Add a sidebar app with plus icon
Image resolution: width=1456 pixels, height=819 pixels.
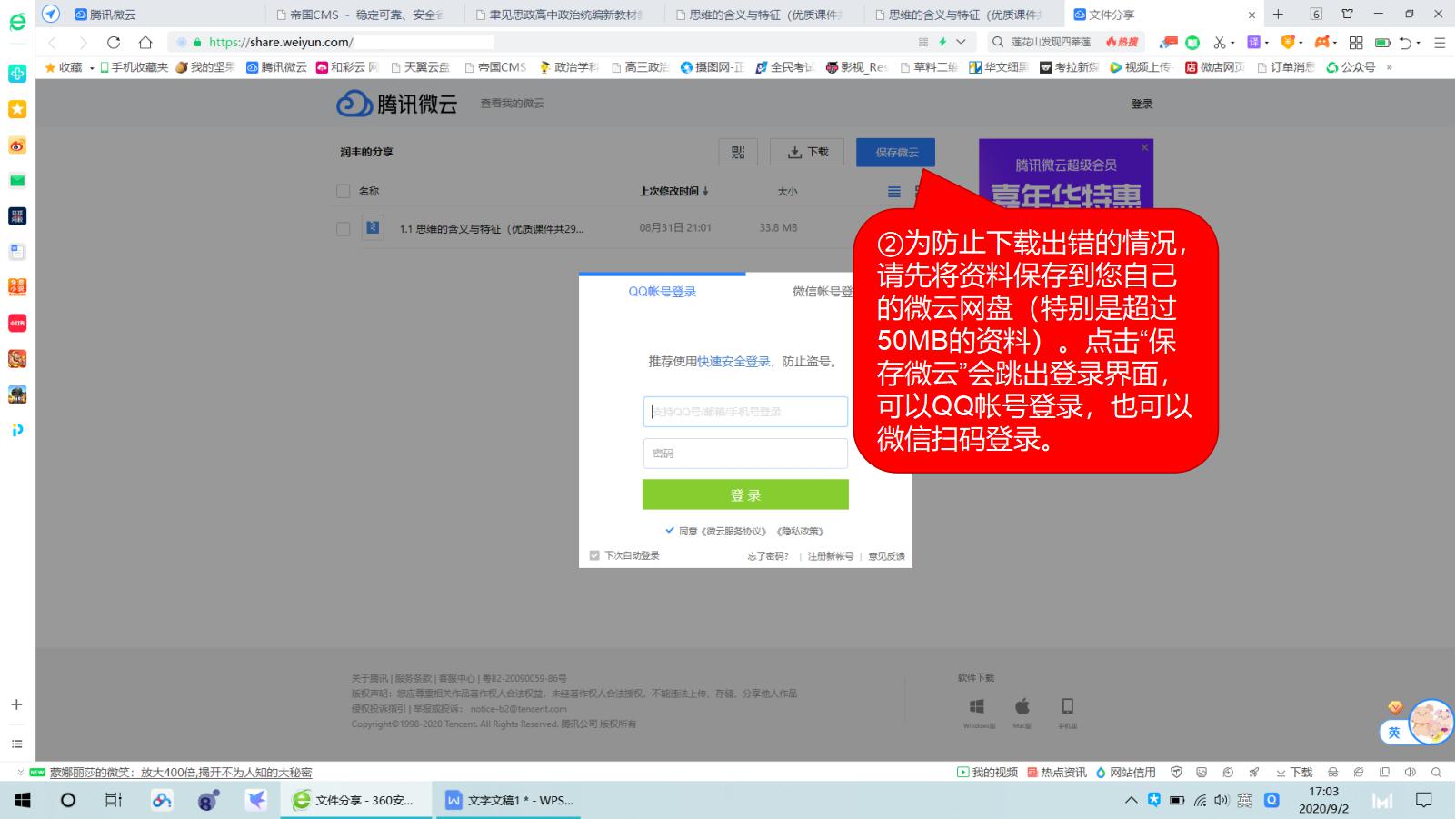16,704
